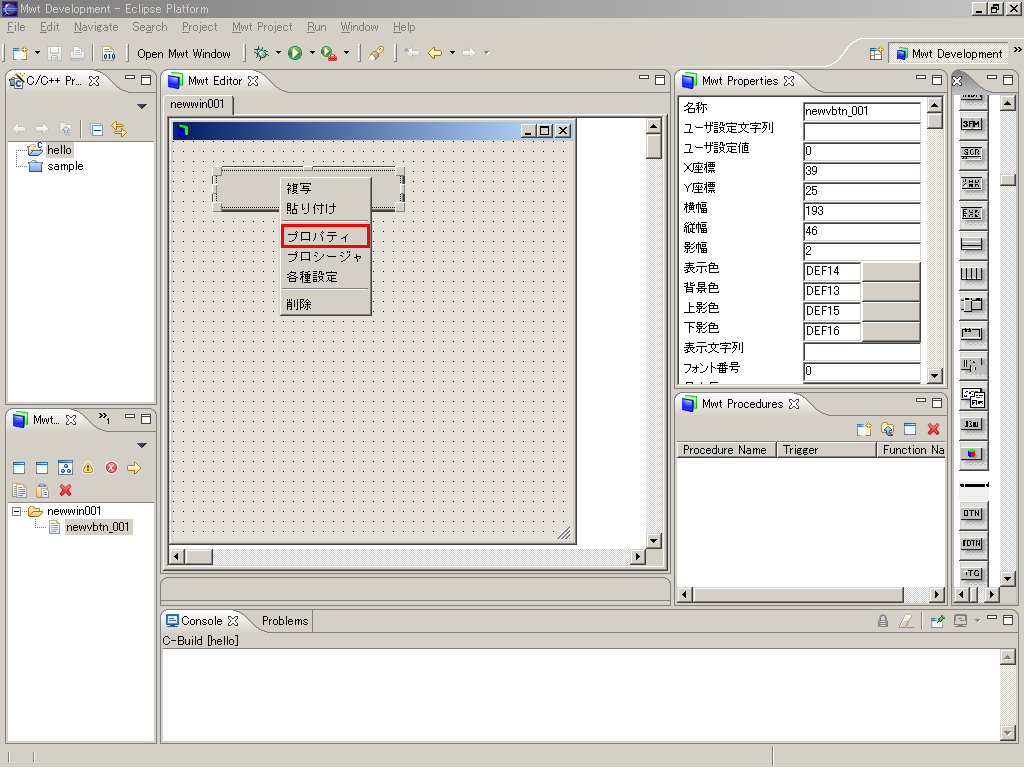Select the BTN widget in palette
The height and width of the screenshot is (768, 1024).
point(972,513)
